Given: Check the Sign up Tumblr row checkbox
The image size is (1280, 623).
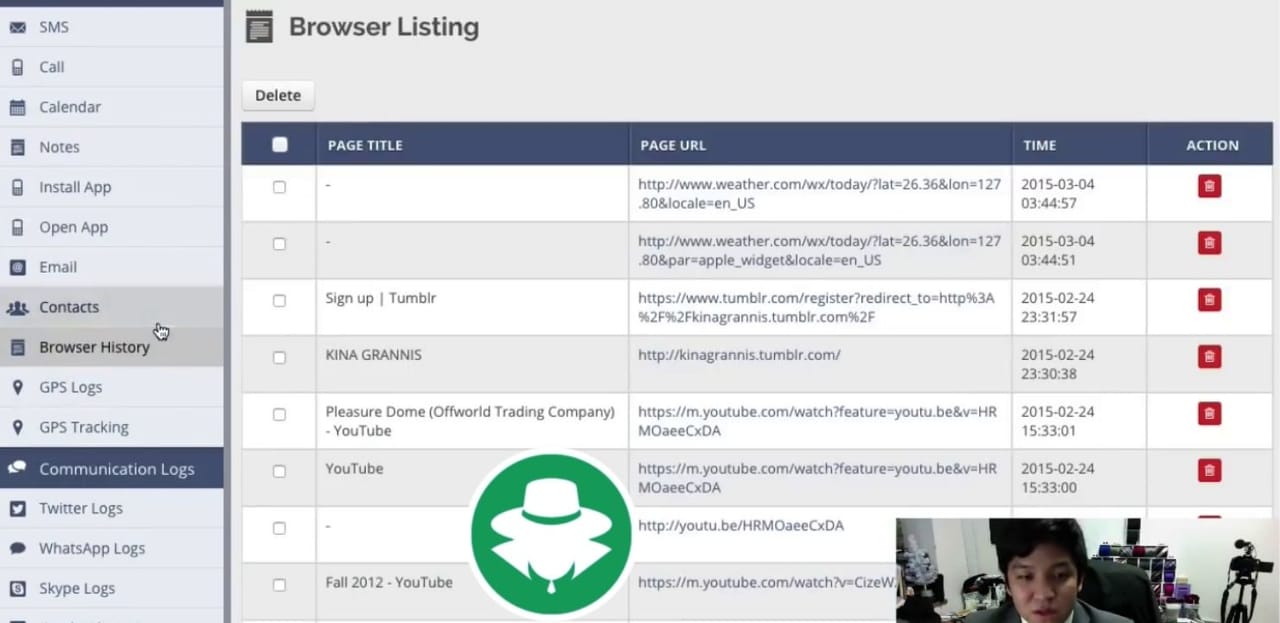Looking at the screenshot, I should click(x=279, y=300).
